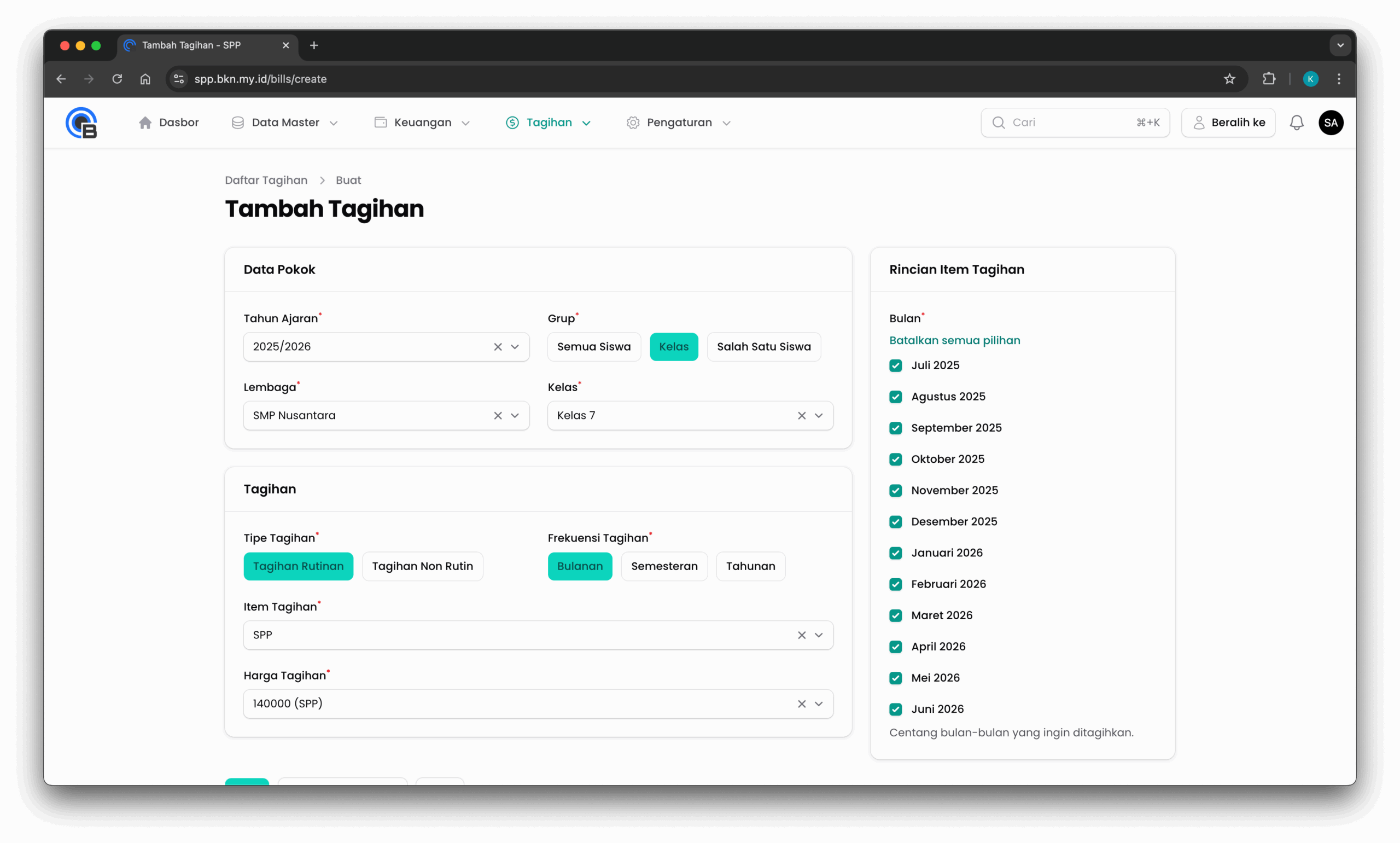Uncheck the Juli 2025 checkbox

[895, 365]
